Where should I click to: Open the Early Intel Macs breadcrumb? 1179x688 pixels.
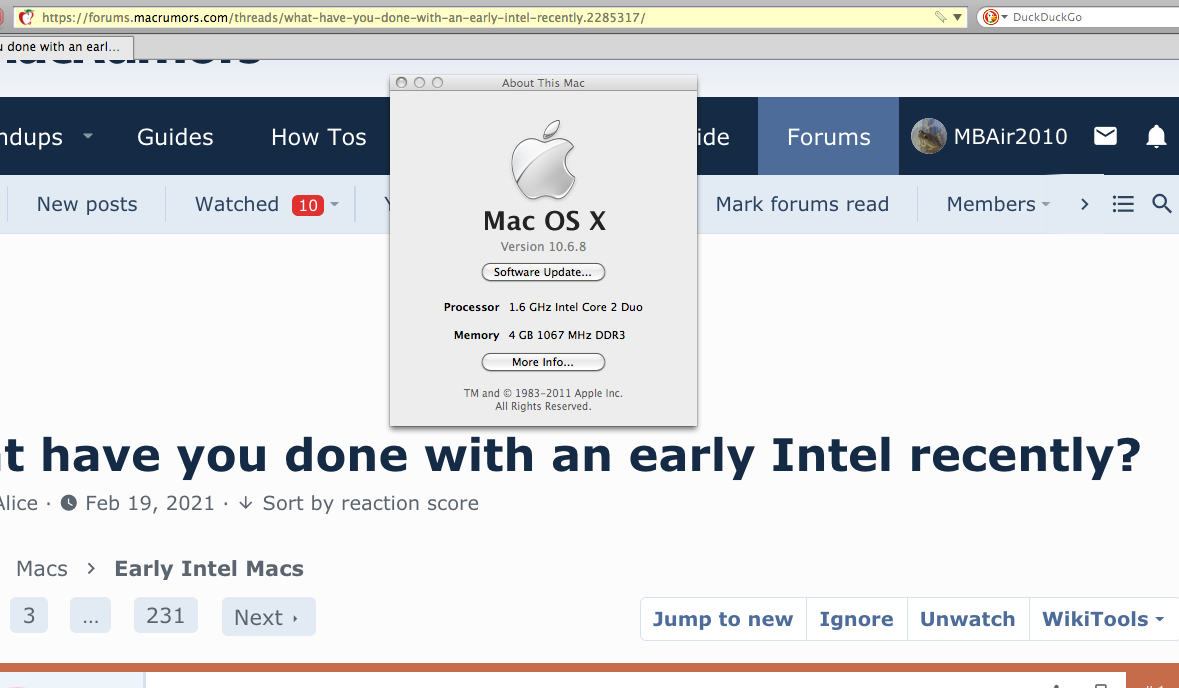coord(209,568)
